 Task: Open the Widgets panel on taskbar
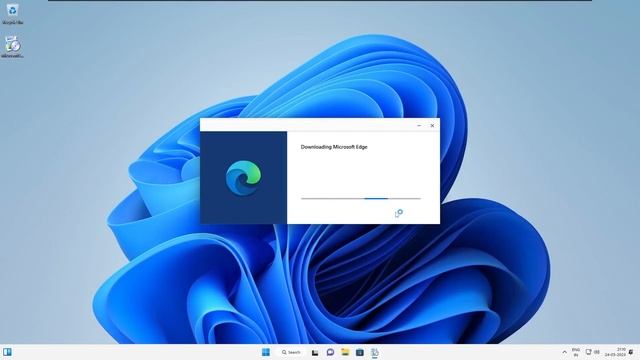7,352
